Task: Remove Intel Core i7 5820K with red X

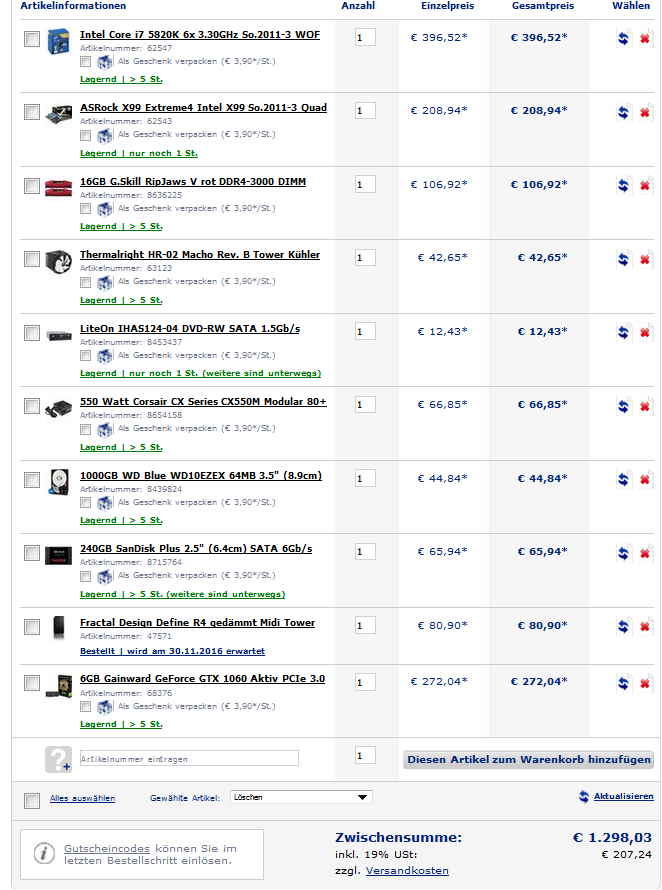Action: [645, 39]
